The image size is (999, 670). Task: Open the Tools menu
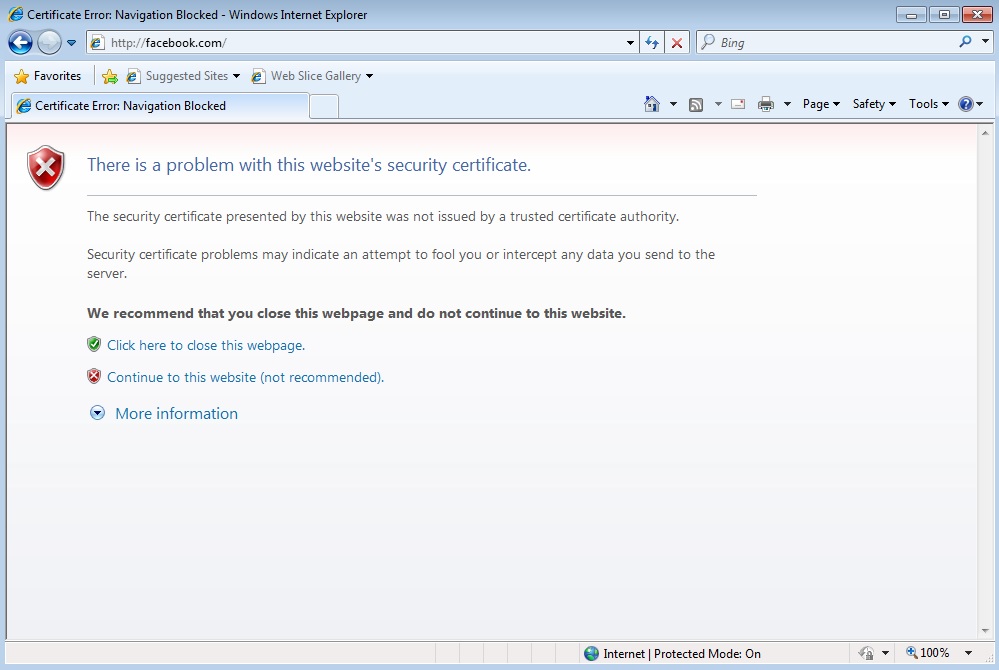(x=928, y=104)
